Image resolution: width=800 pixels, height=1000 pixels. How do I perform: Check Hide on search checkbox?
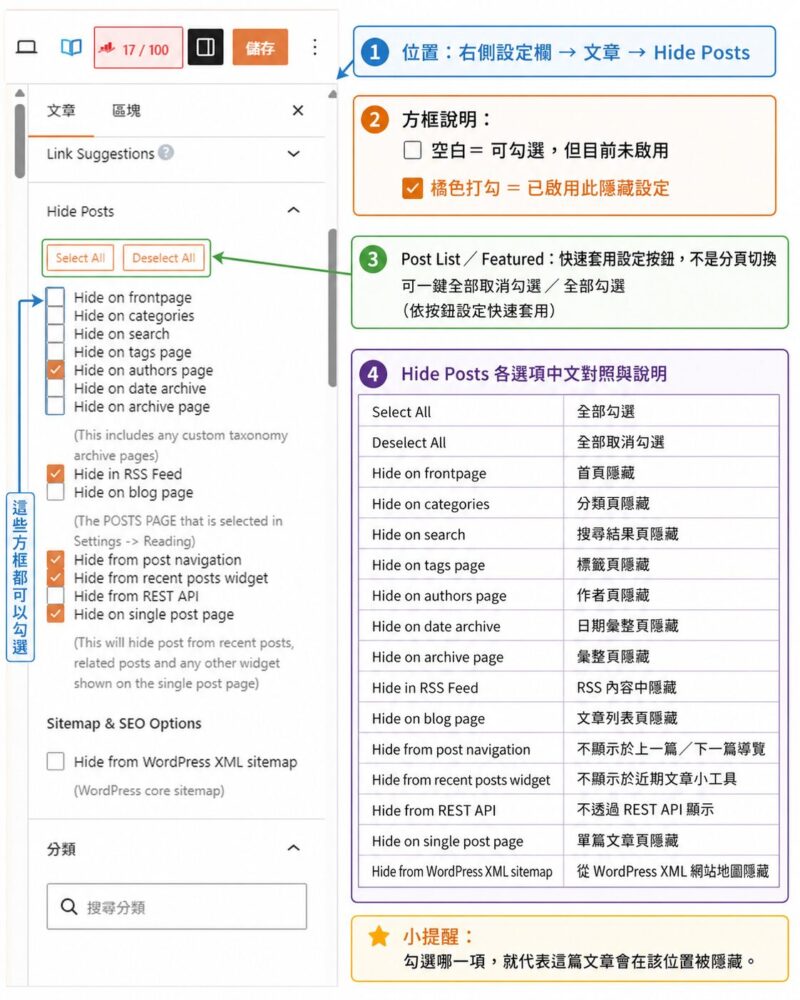click(x=56, y=333)
